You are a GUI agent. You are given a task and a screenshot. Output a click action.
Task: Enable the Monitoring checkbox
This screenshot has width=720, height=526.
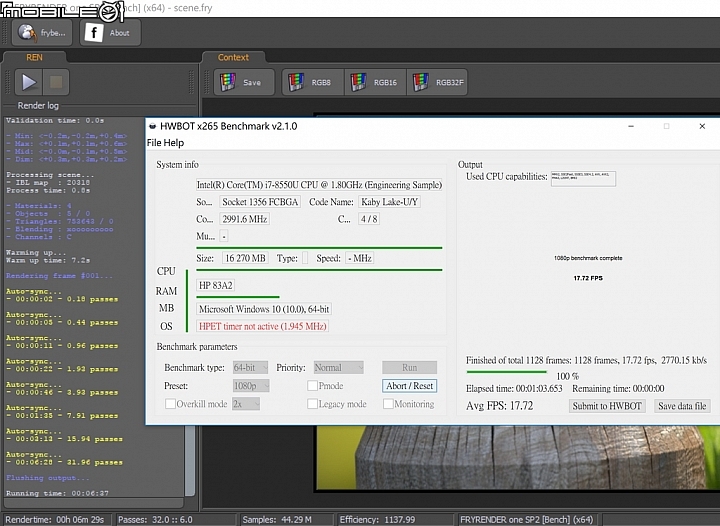tap(388, 404)
